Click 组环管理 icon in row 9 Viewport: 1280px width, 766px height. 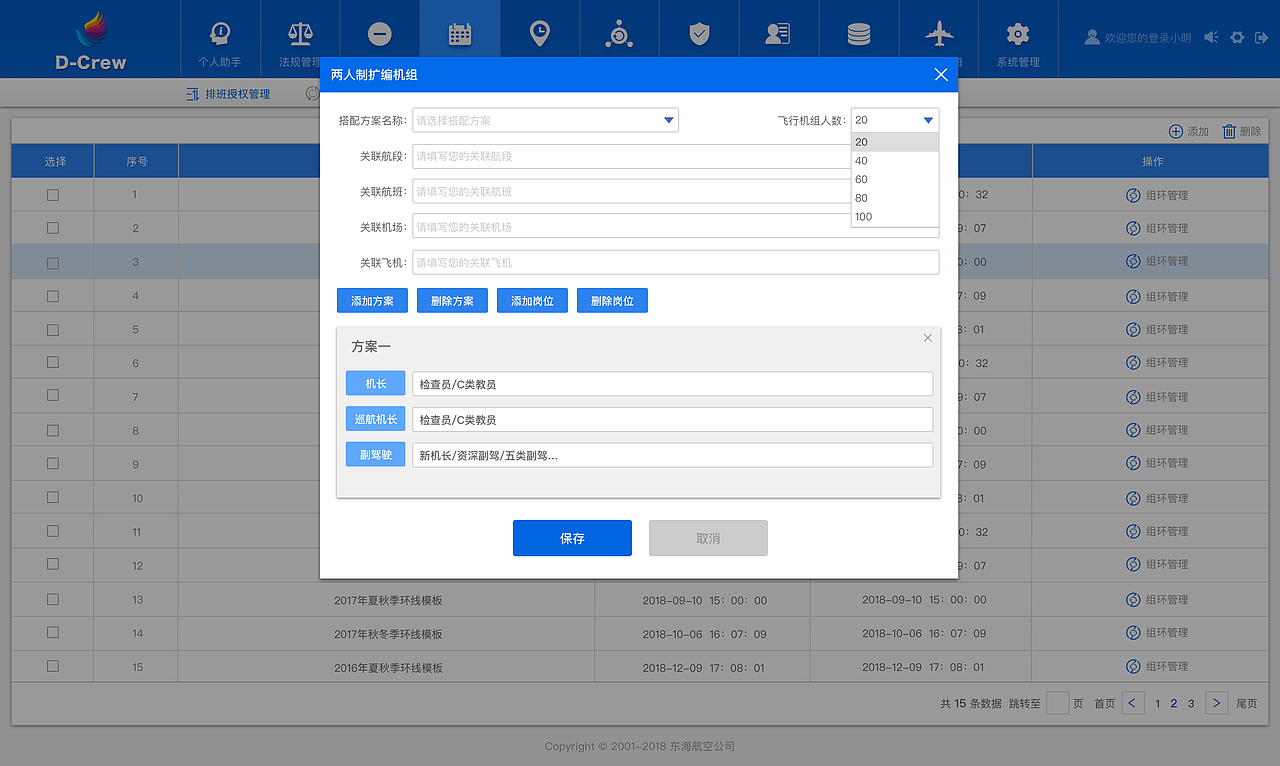(1133, 463)
